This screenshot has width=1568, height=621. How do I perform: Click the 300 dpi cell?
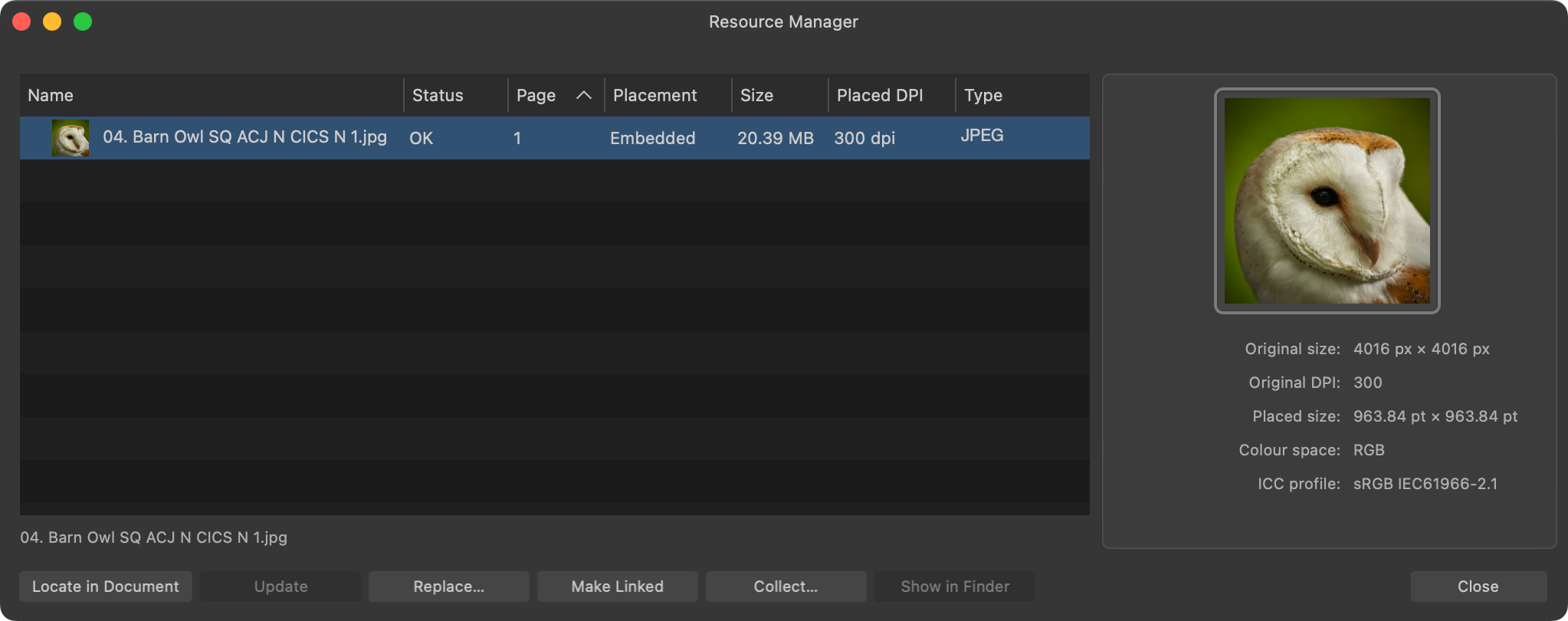point(864,138)
